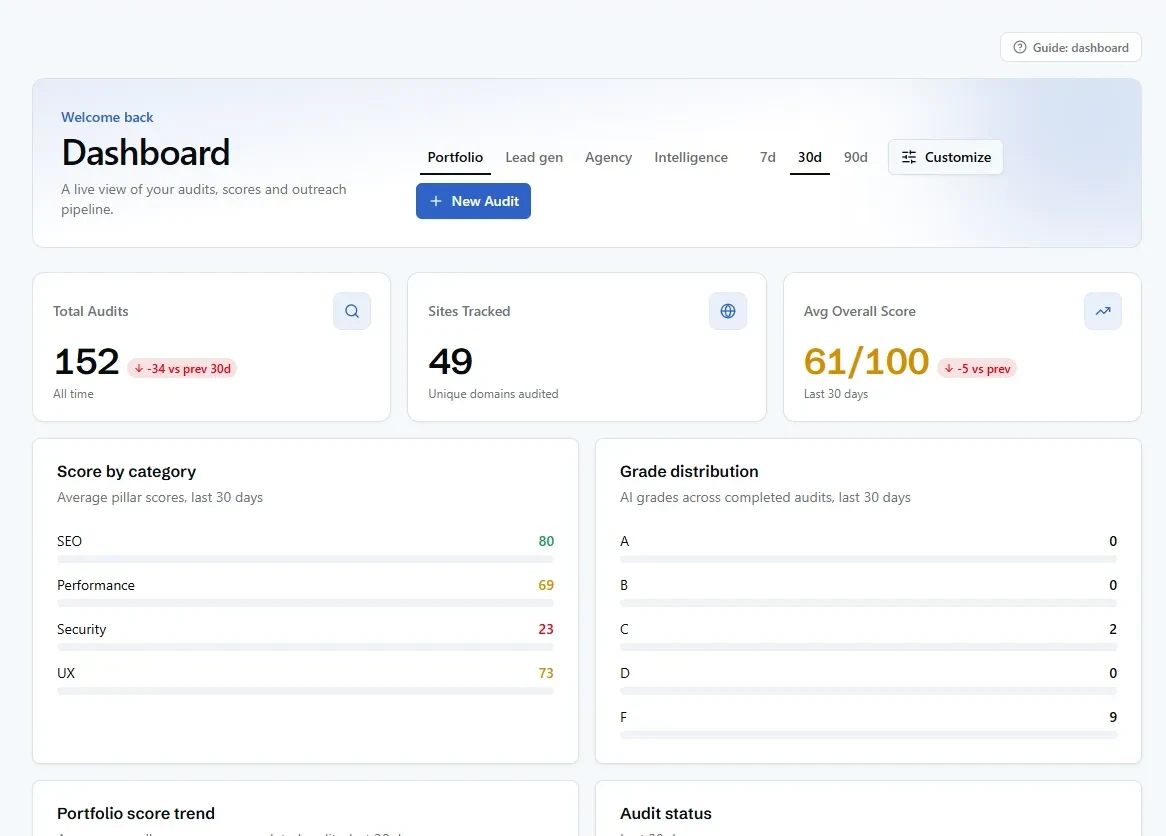
Task: Click the UX score progress bar
Action: pyautogui.click(x=305, y=690)
